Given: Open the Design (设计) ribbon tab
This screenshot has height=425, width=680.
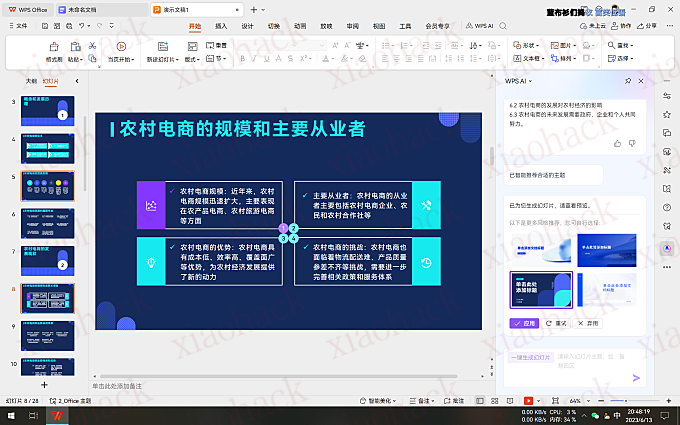Looking at the screenshot, I should [247, 26].
